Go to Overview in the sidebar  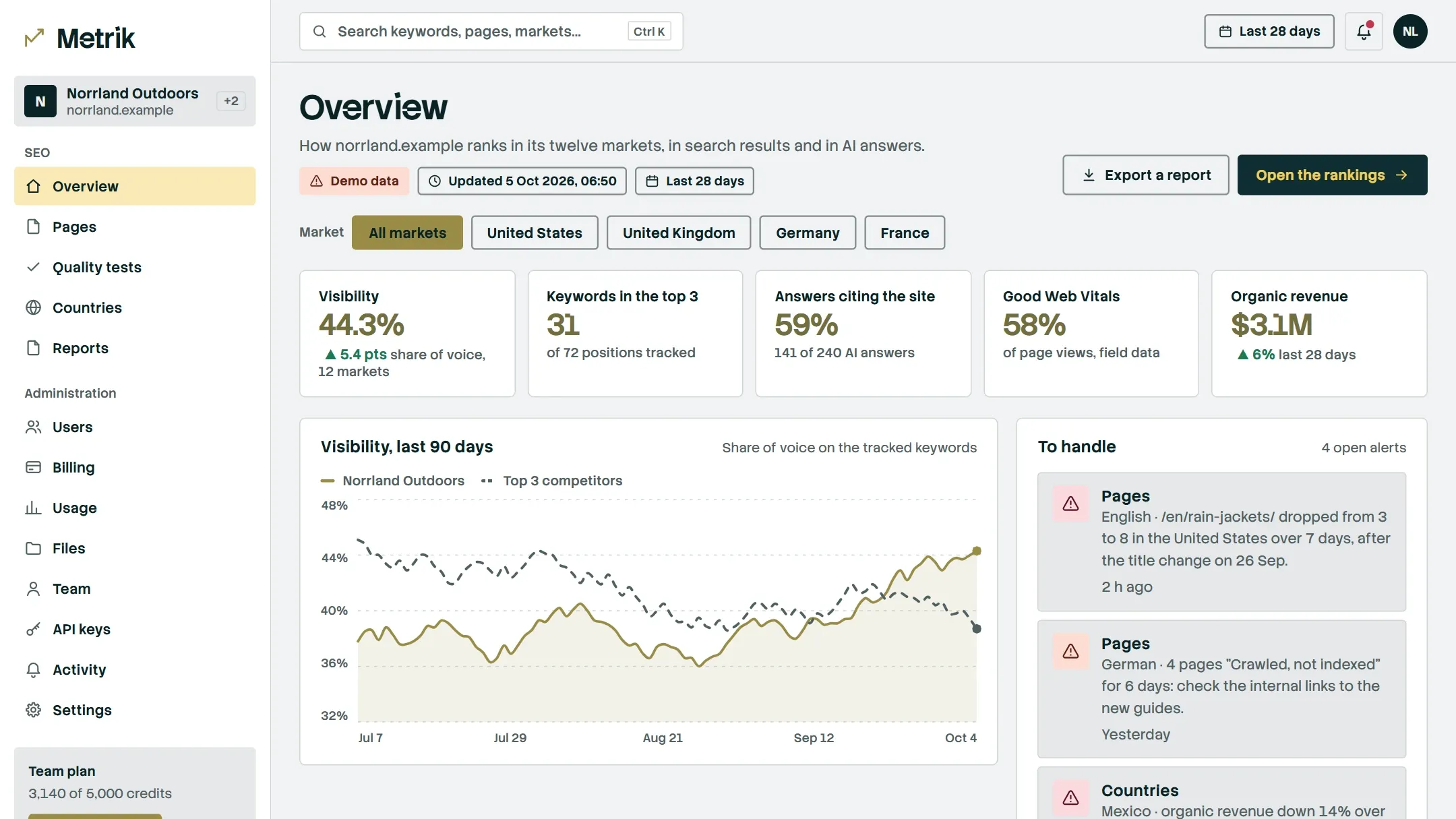coord(135,186)
